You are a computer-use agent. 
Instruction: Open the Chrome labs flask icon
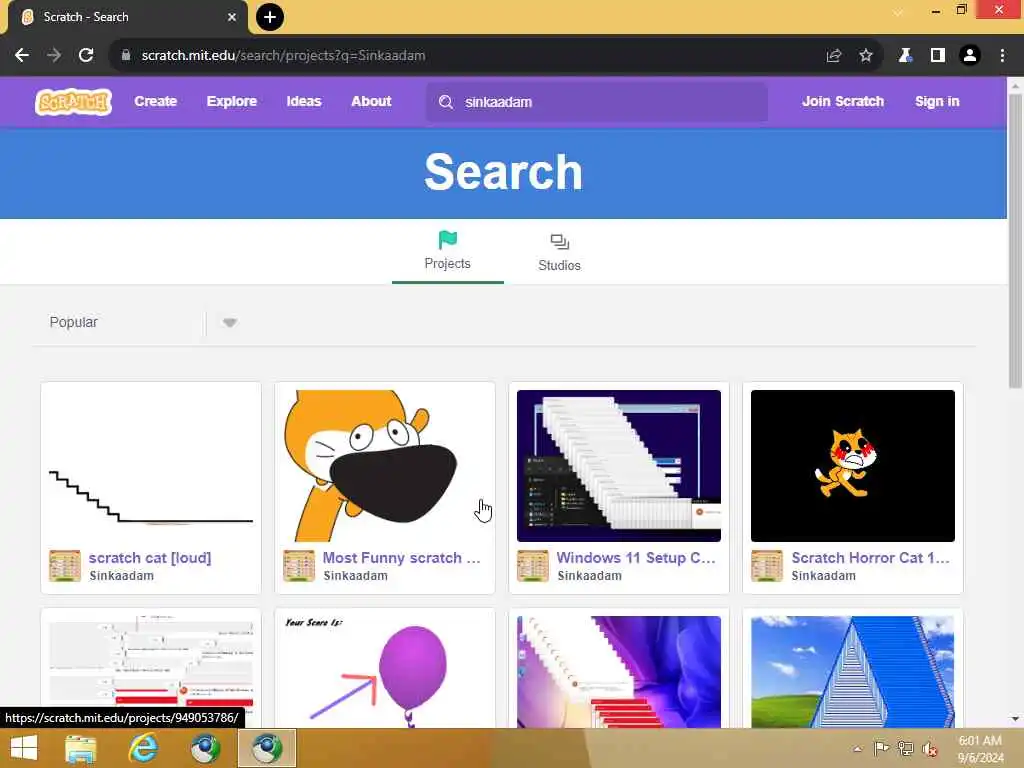coord(905,56)
